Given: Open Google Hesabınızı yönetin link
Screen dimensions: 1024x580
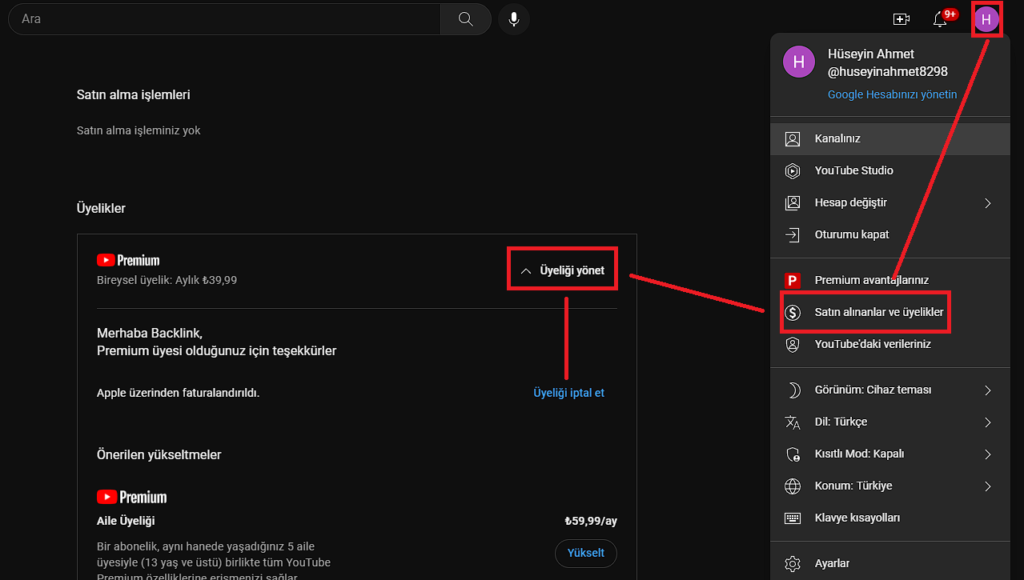Looking at the screenshot, I should (890, 94).
